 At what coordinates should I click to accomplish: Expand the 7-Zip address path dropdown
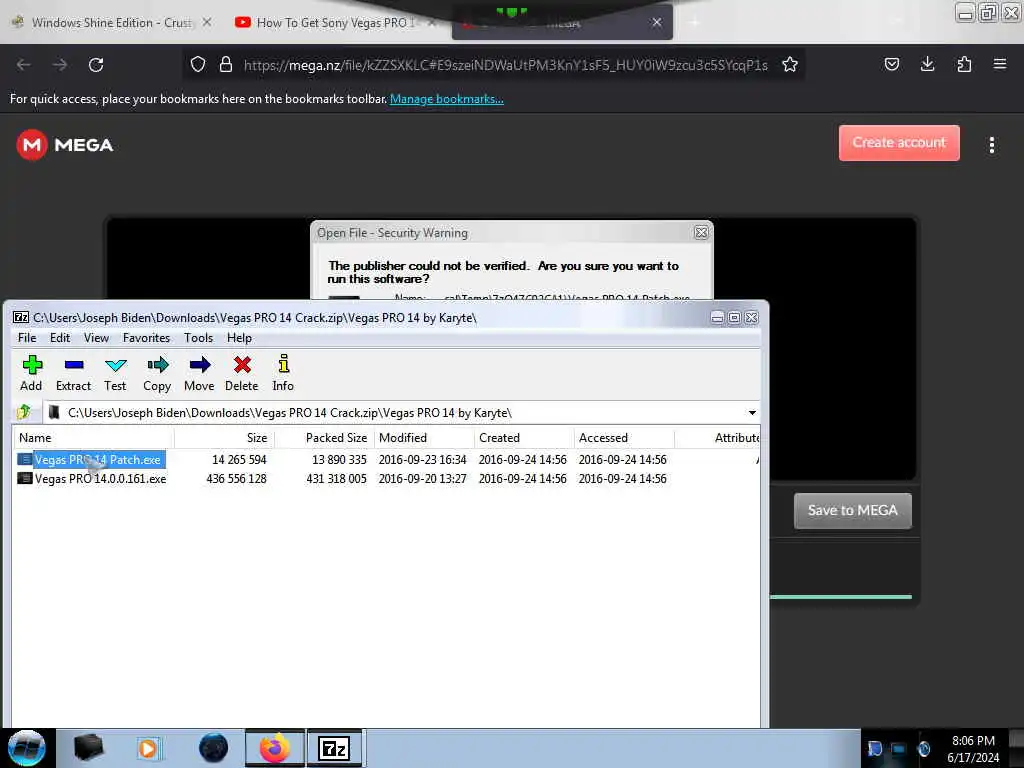point(752,413)
